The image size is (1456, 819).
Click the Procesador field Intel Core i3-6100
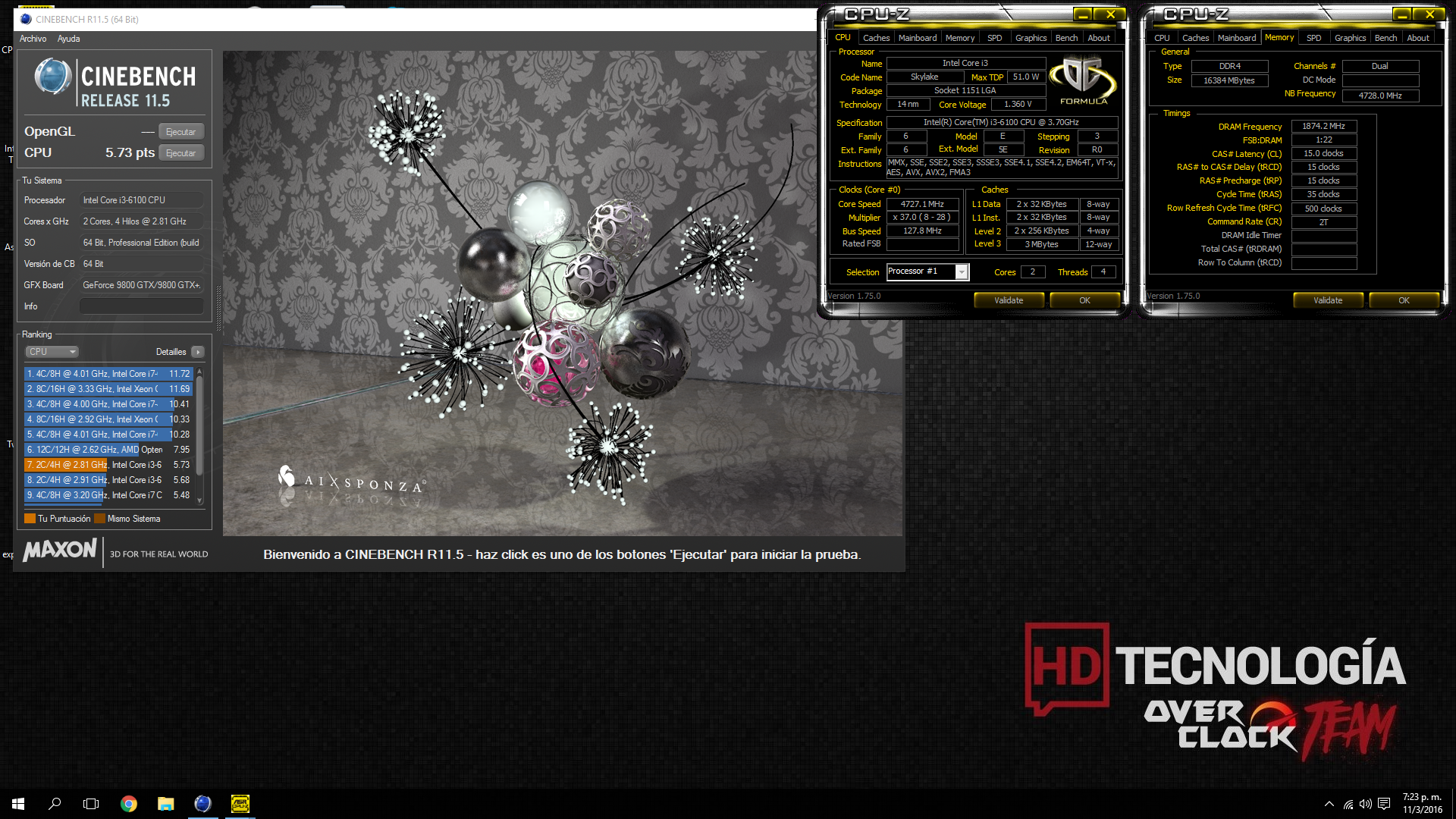(x=141, y=200)
